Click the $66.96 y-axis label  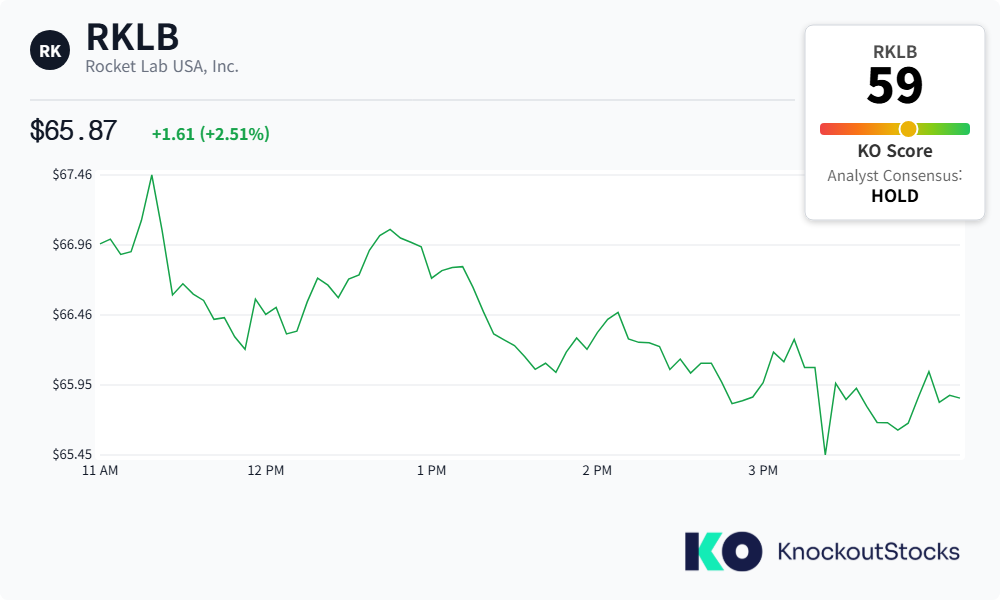[x=72, y=245]
